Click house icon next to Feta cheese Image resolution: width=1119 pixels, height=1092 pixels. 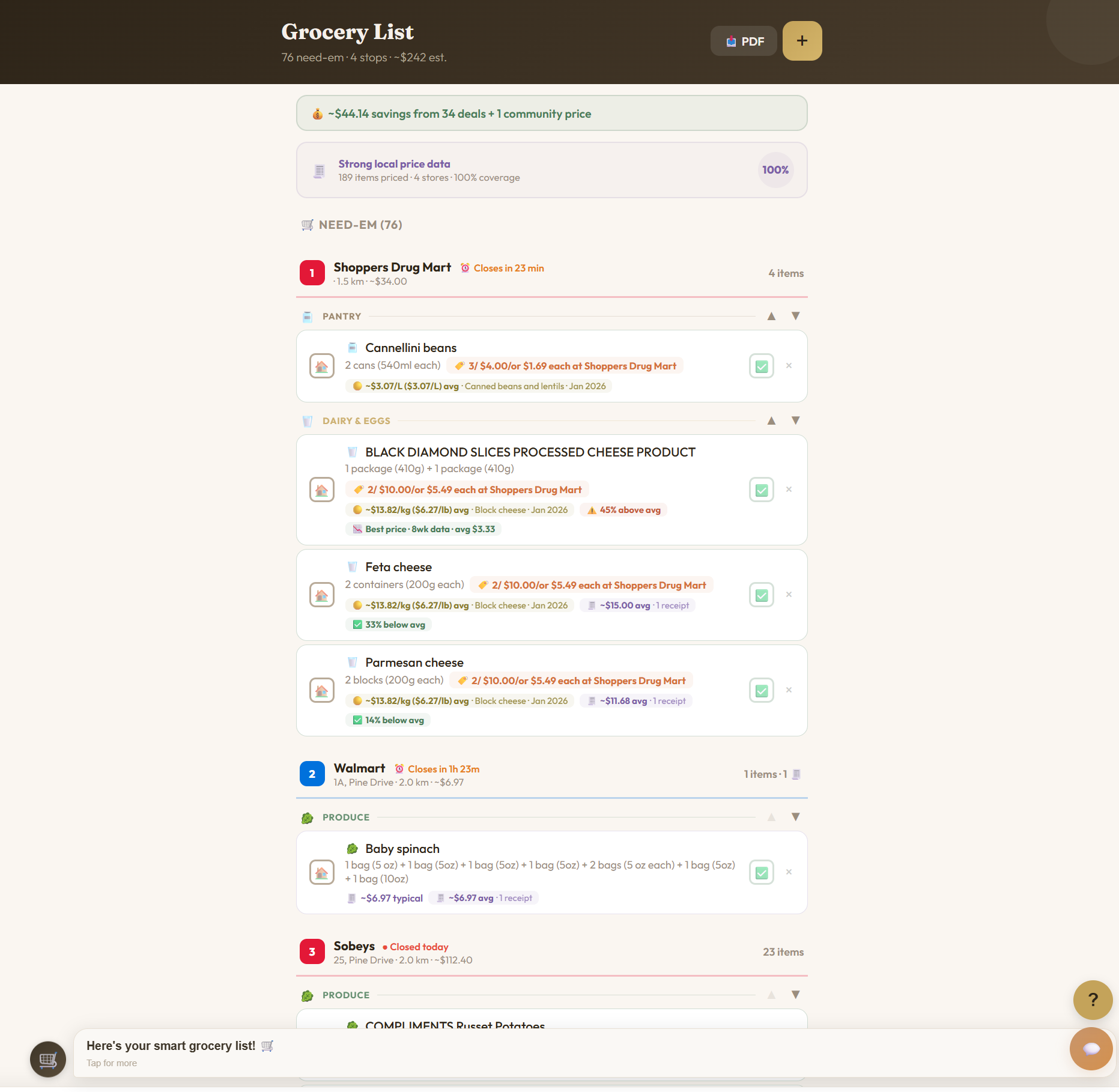point(321,595)
